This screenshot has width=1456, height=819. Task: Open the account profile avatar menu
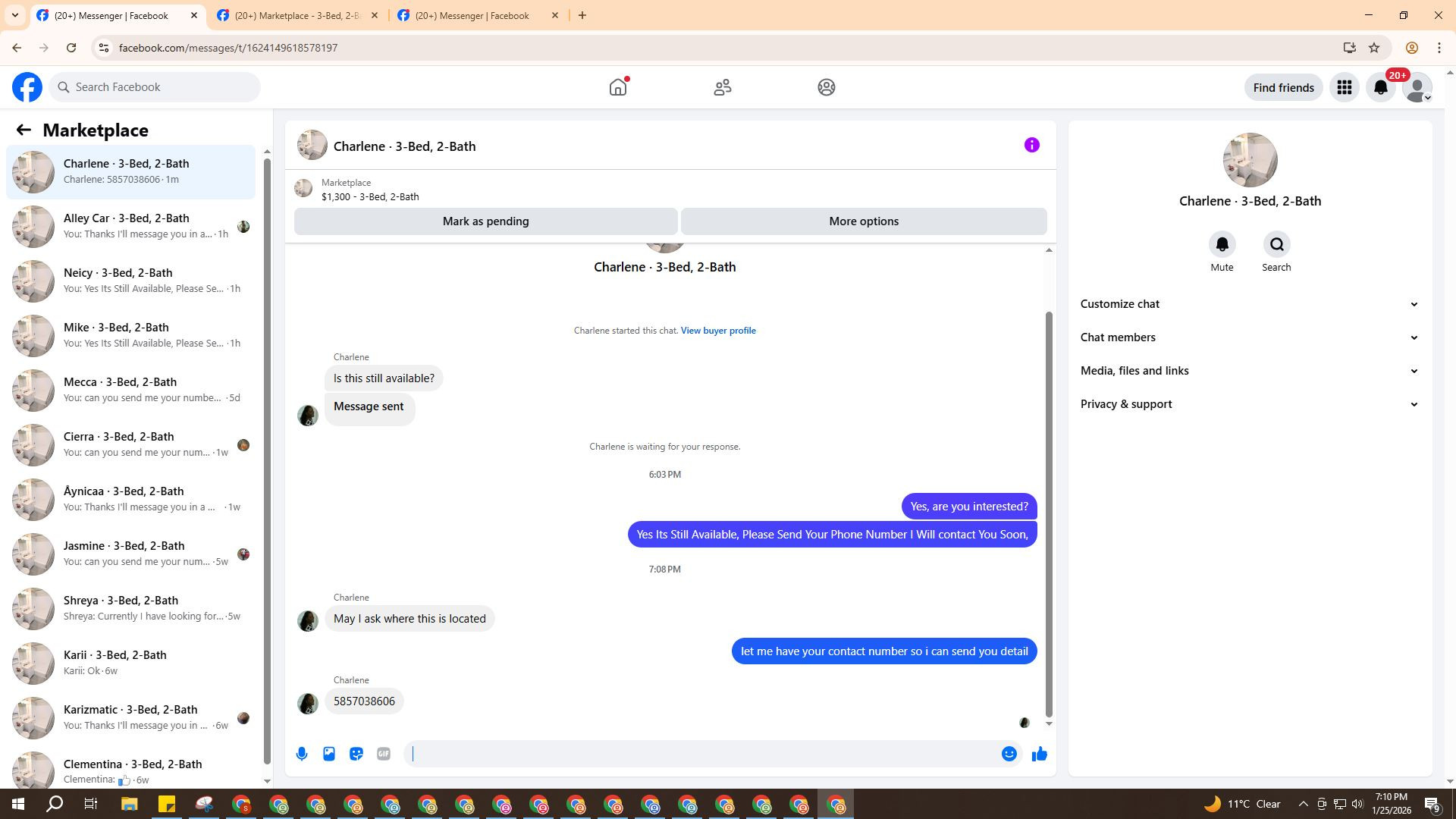1417,87
